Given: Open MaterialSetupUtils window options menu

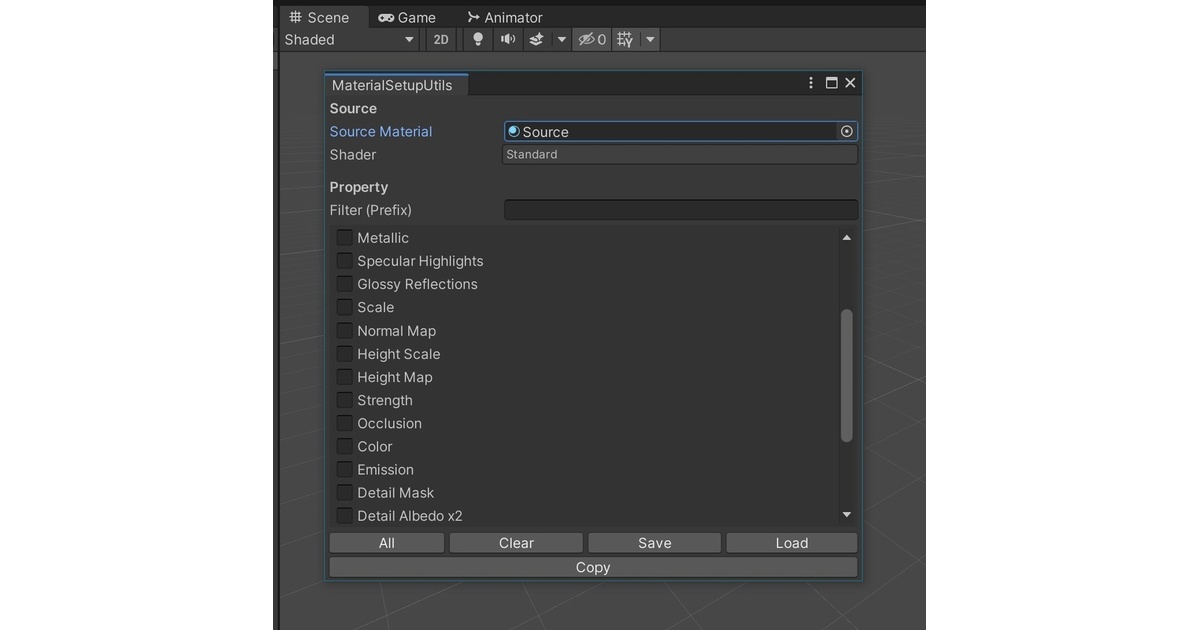Looking at the screenshot, I should tap(811, 83).
